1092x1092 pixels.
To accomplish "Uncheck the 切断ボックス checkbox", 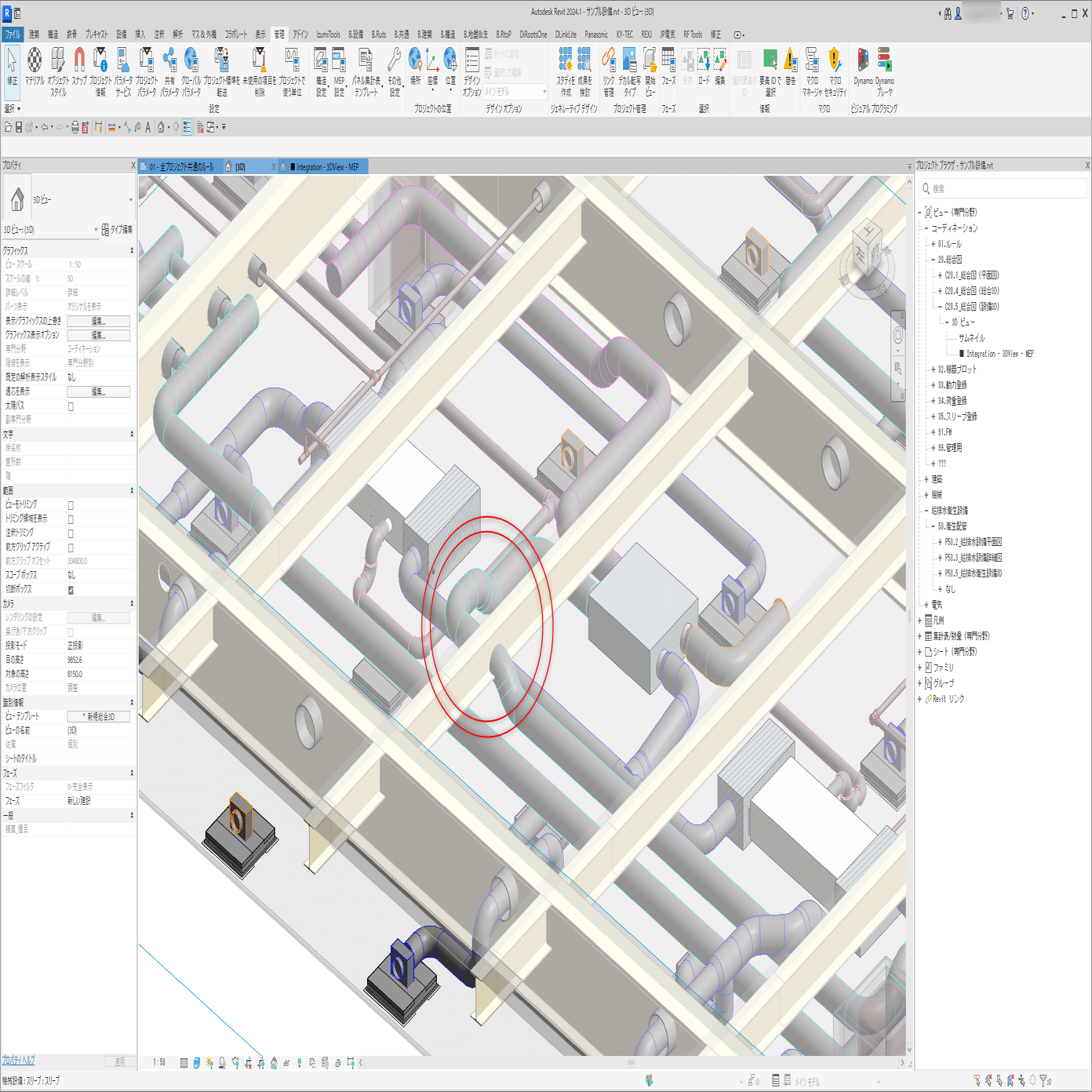I will pyautogui.click(x=71, y=590).
